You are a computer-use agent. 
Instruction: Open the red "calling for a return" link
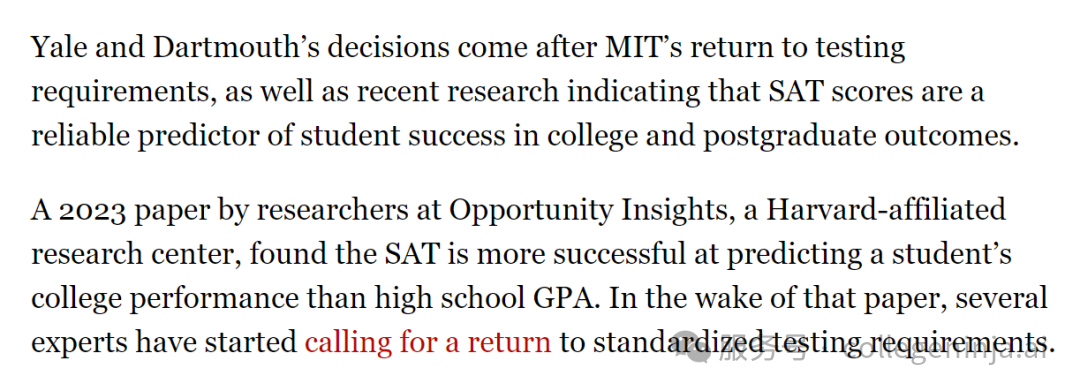(428, 342)
